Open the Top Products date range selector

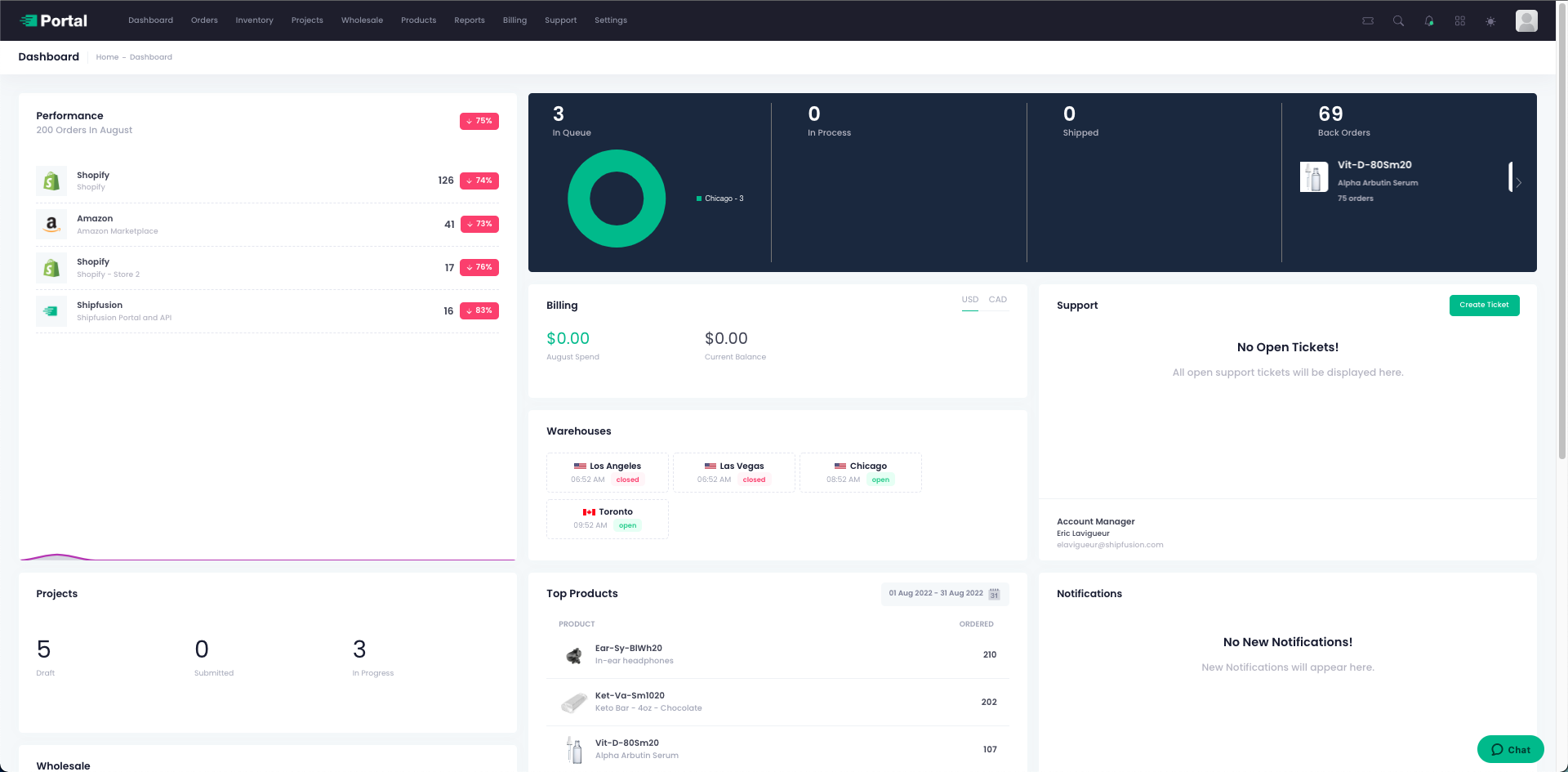[x=936, y=593]
